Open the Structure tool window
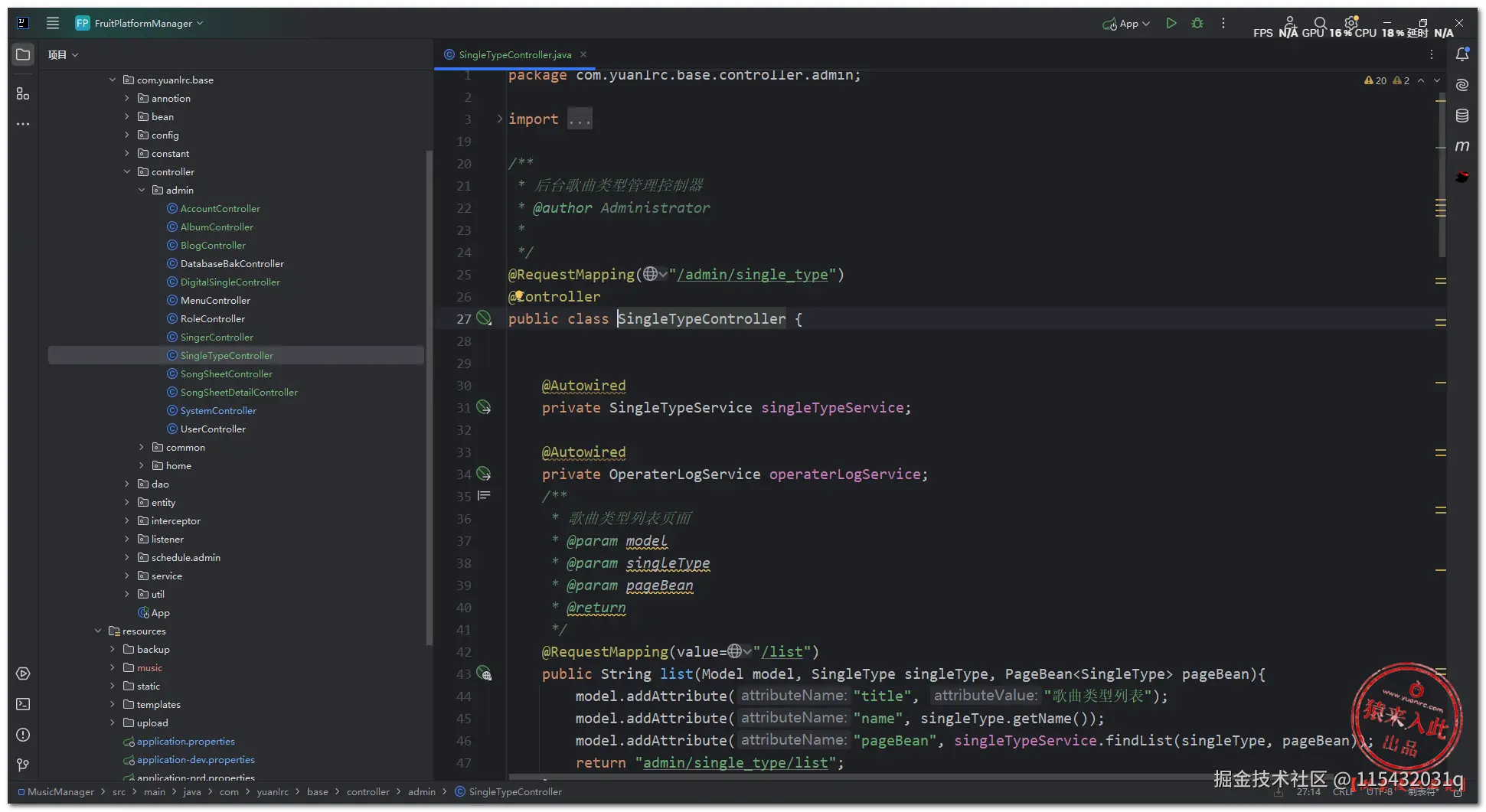 (23, 93)
